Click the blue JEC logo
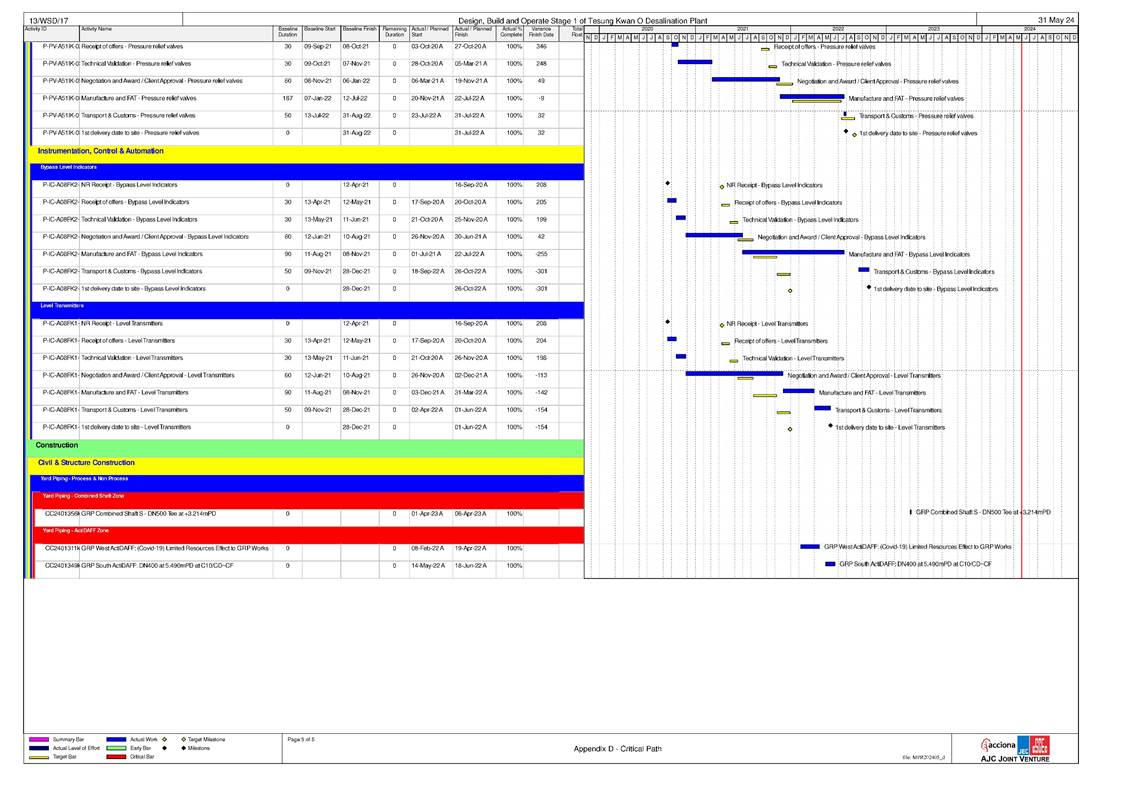This screenshot has height=794, width=1123. click(1024, 745)
